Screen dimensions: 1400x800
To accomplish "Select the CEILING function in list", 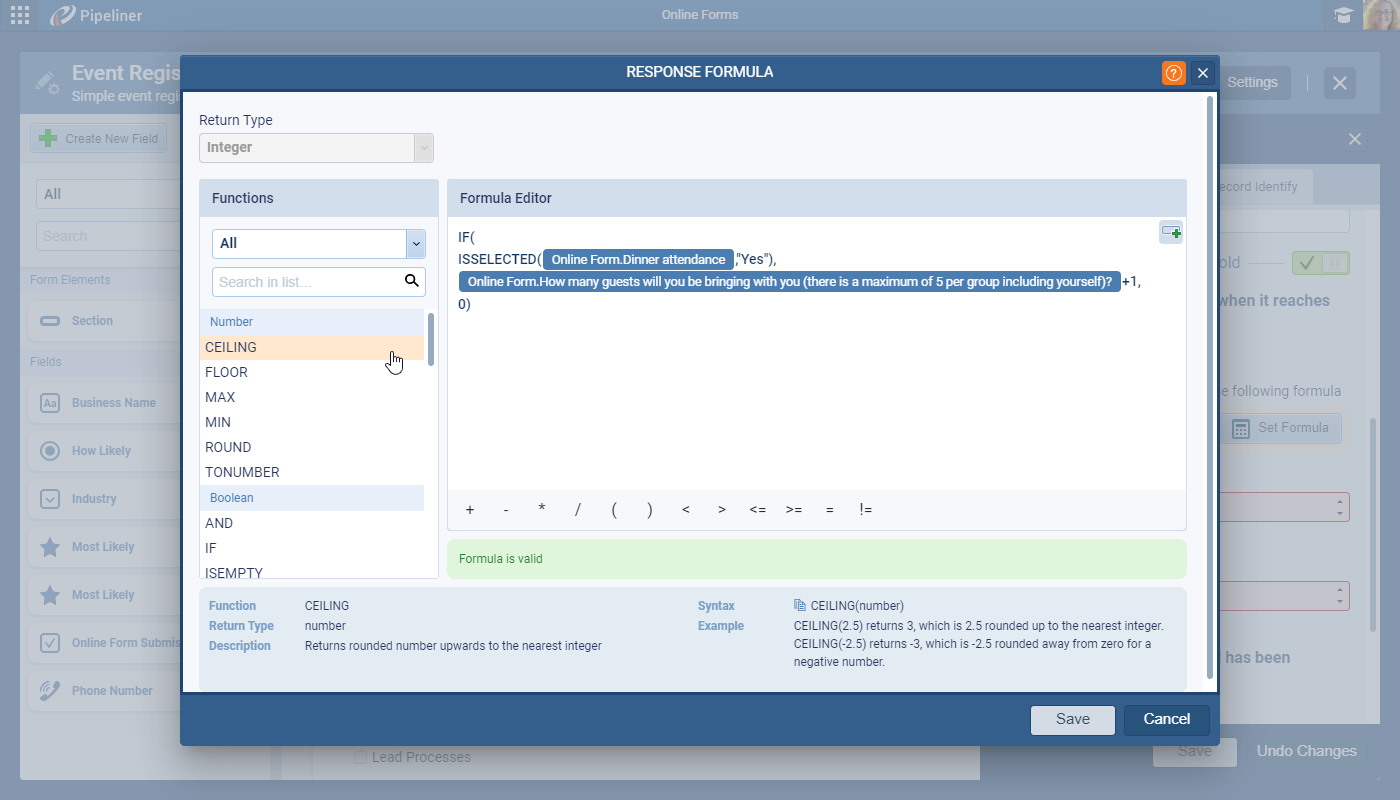I will (x=231, y=348).
